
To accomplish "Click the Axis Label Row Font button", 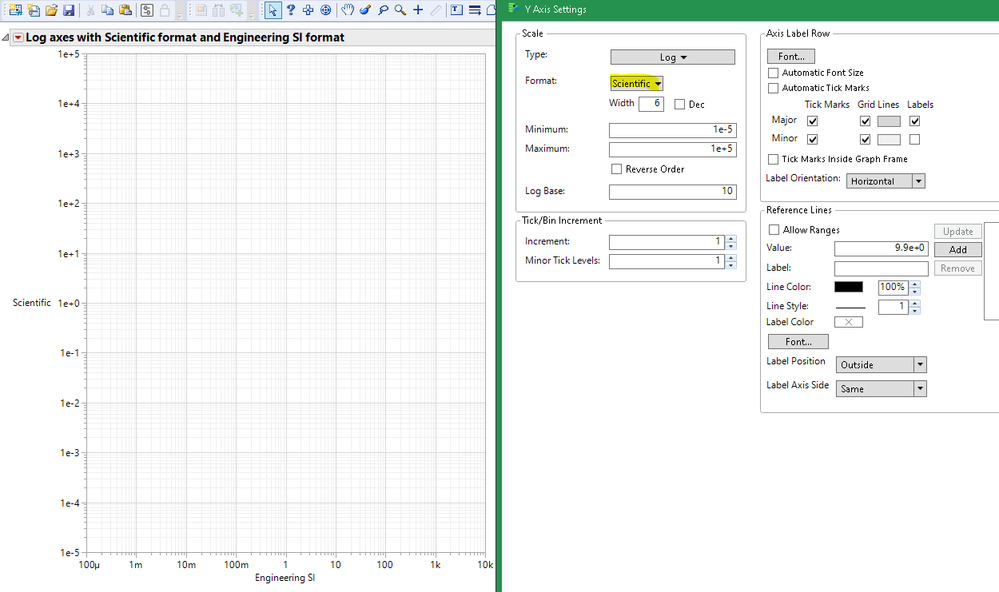I will pyautogui.click(x=791, y=56).
